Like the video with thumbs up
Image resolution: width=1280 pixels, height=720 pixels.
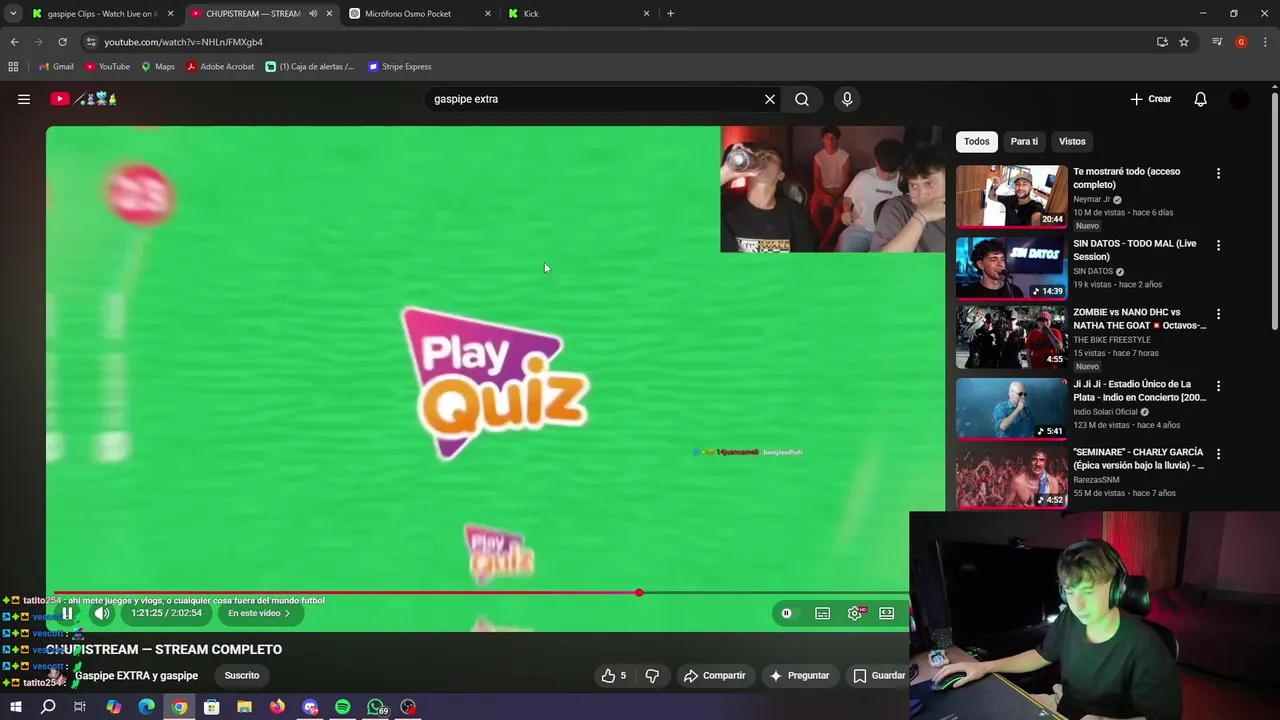coord(614,676)
